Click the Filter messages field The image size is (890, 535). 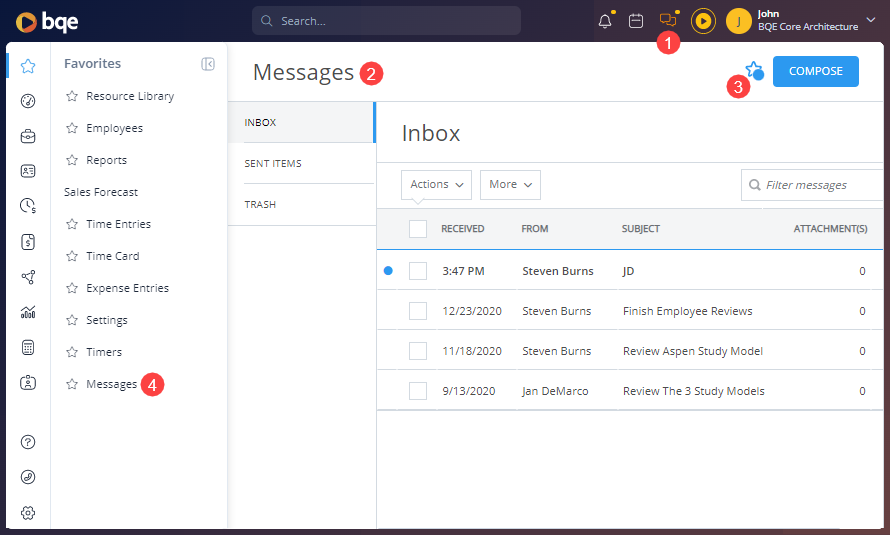(x=812, y=185)
